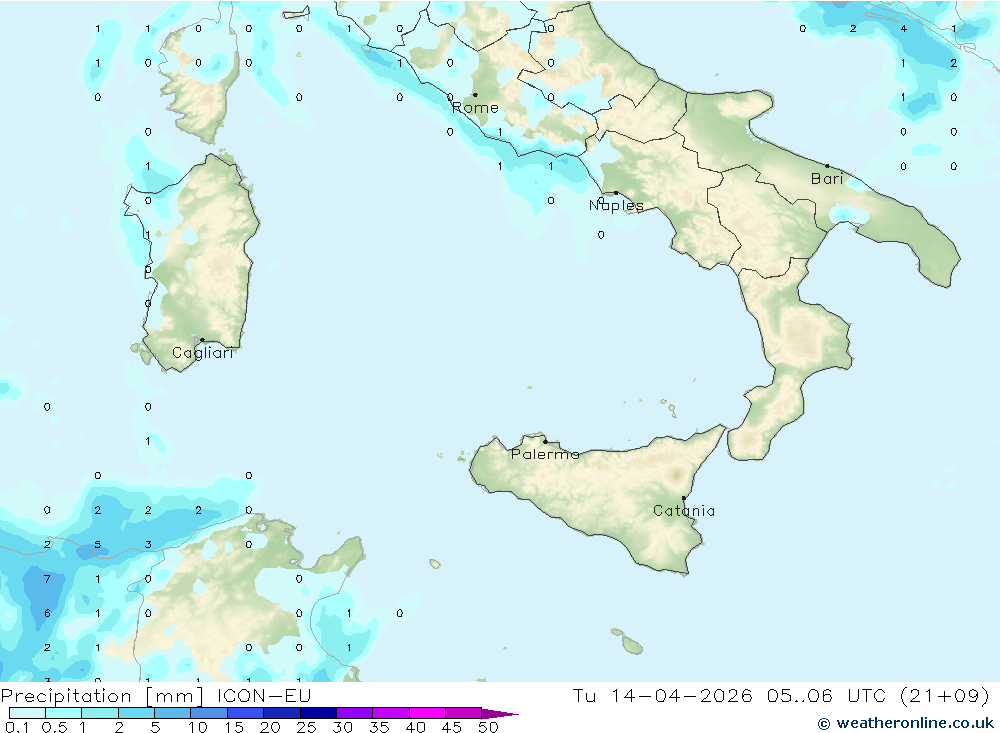Click the Naples city label

point(616,205)
